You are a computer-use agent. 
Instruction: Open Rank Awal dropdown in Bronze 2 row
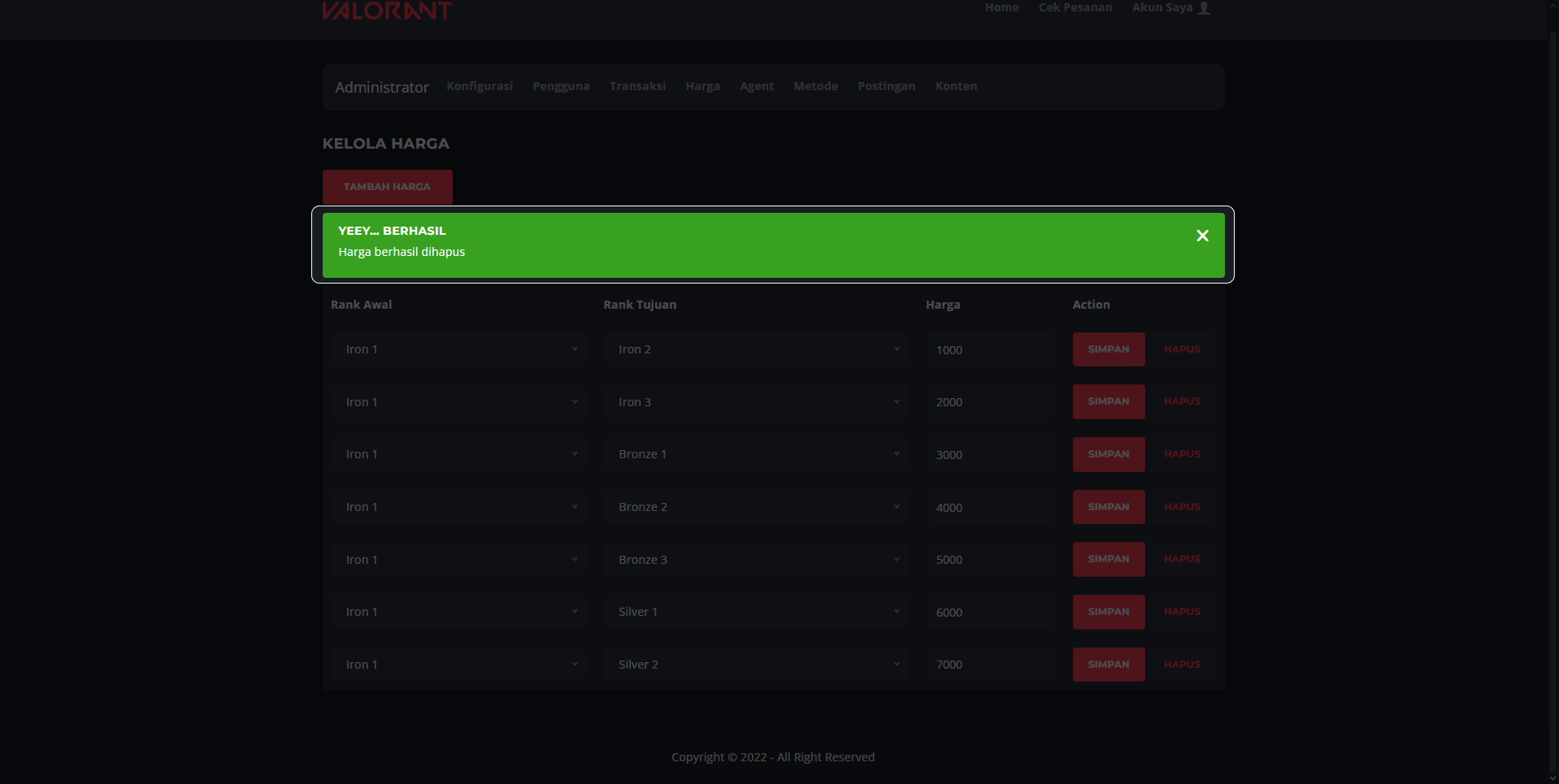(458, 507)
